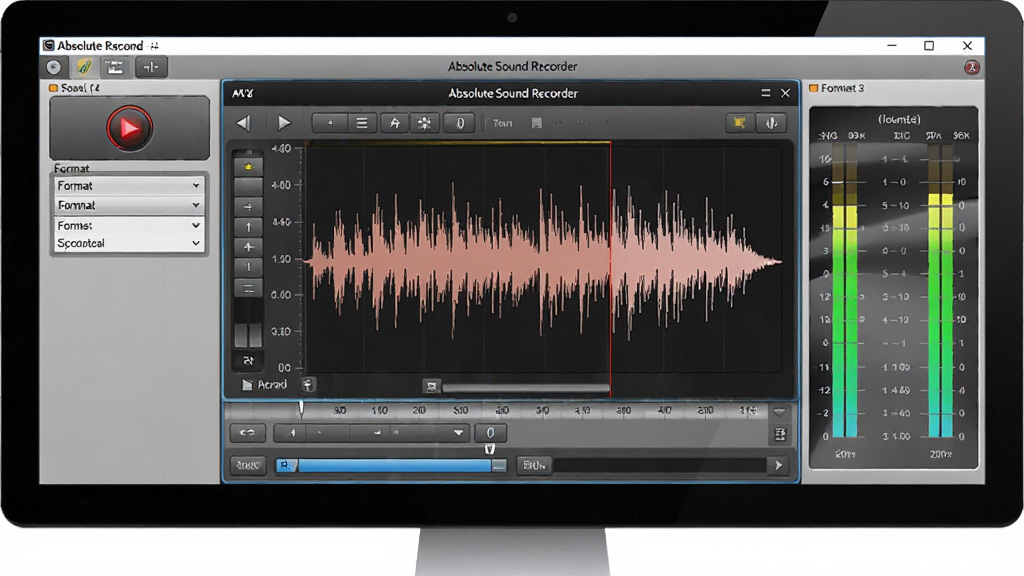The width and height of the screenshot is (1024, 576).
Task: Open the second Format dropdown
Action: click(129, 205)
